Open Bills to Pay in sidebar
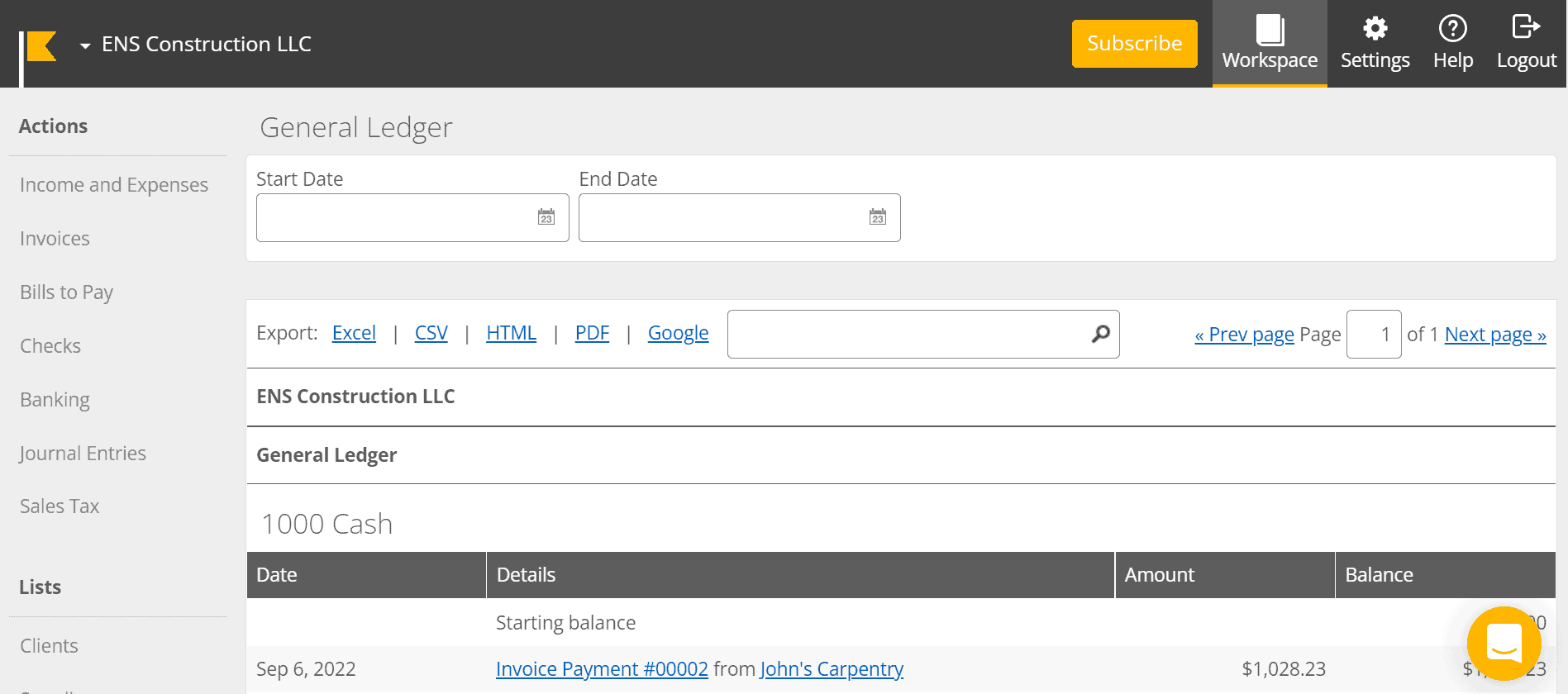Viewport: 1568px width, 694px height. click(67, 292)
